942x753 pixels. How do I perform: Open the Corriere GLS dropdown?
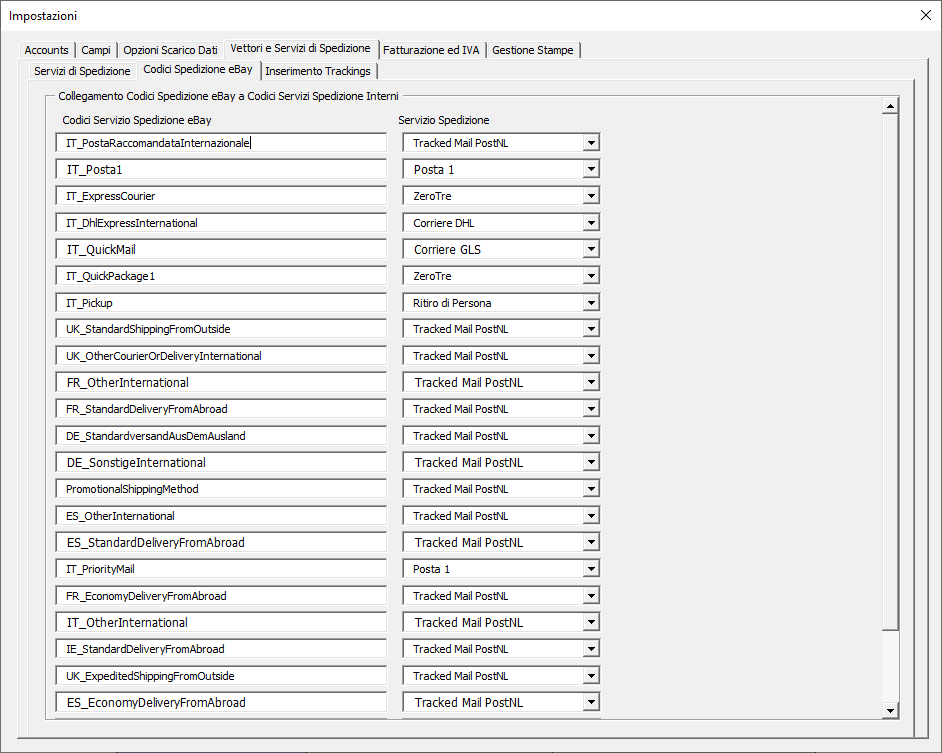pyautogui.click(x=591, y=249)
